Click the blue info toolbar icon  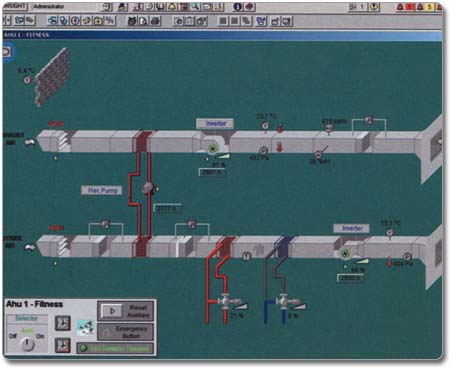pos(237,7)
